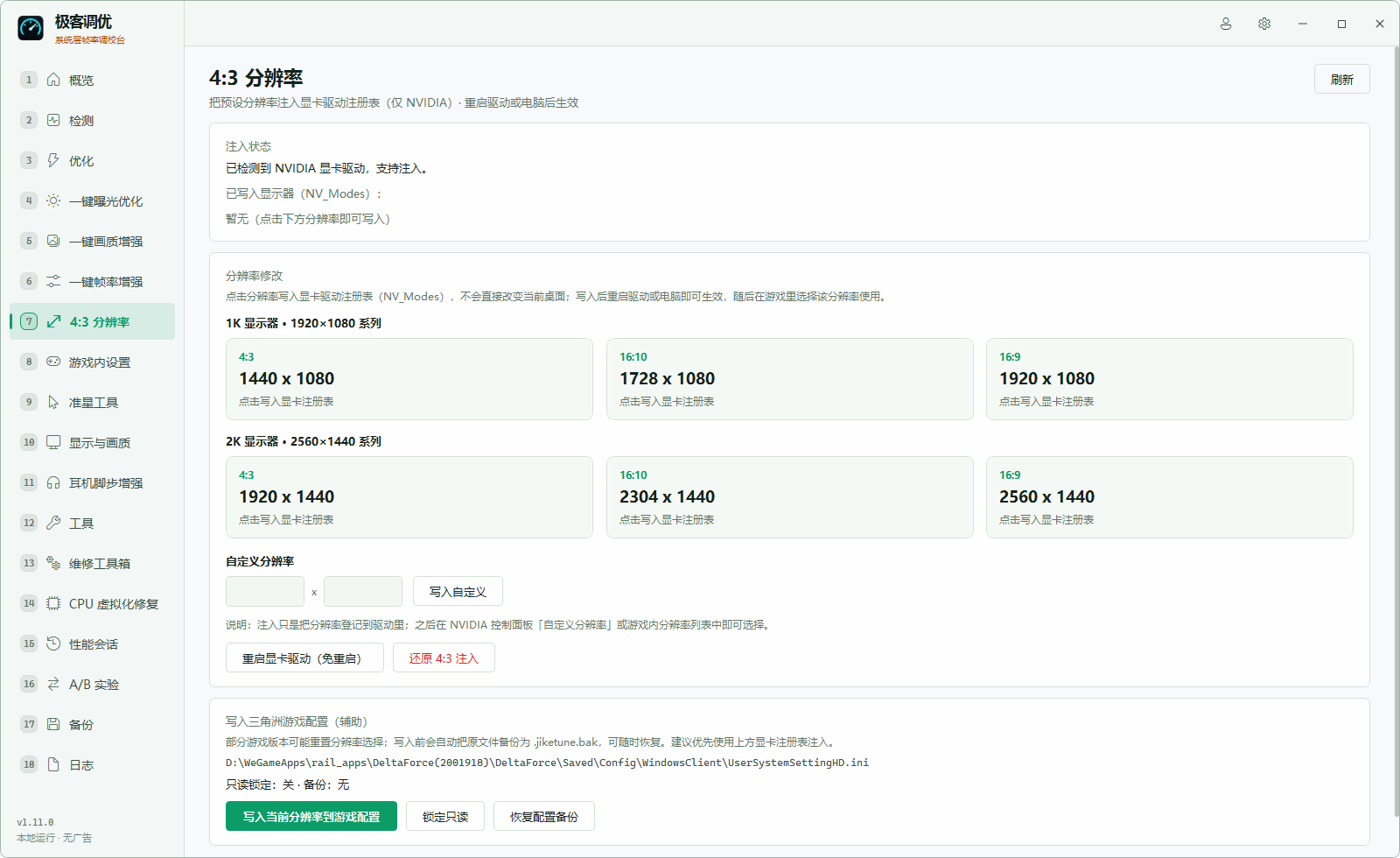1400x858 pixels.
Task: Choose the 2304 x 1440 resolution card
Action: tap(790, 497)
